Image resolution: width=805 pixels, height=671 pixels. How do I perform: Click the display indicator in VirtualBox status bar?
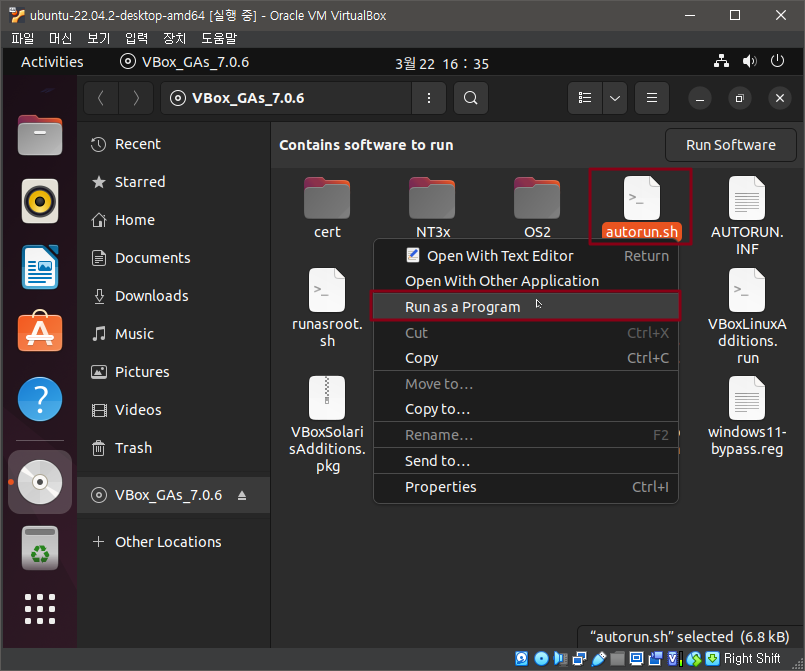tap(637, 658)
